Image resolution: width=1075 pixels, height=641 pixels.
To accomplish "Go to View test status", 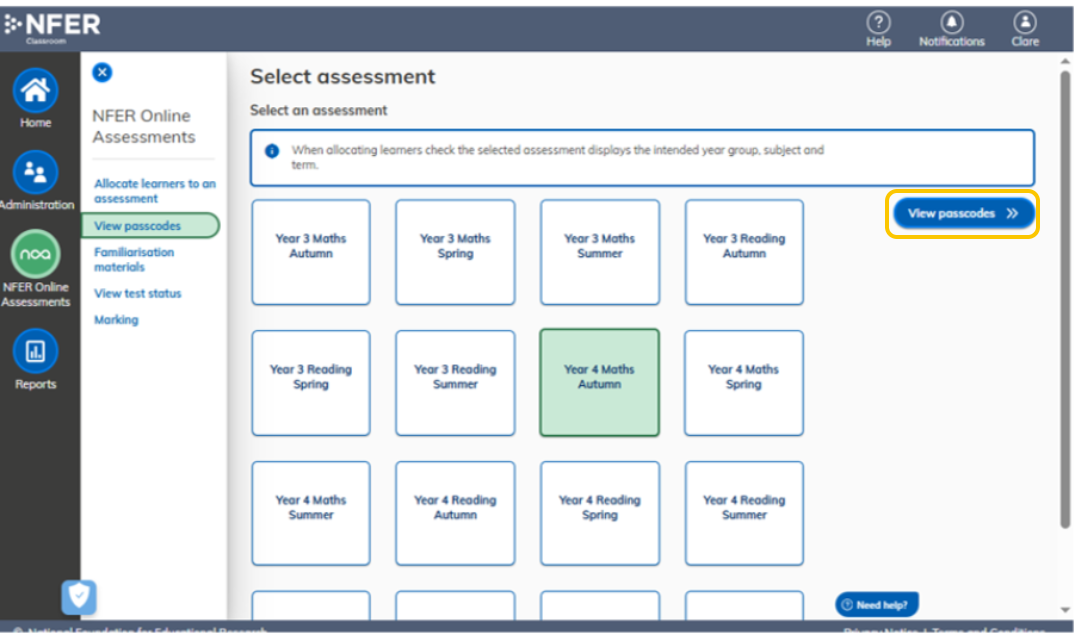I will [x=138, y=293].
